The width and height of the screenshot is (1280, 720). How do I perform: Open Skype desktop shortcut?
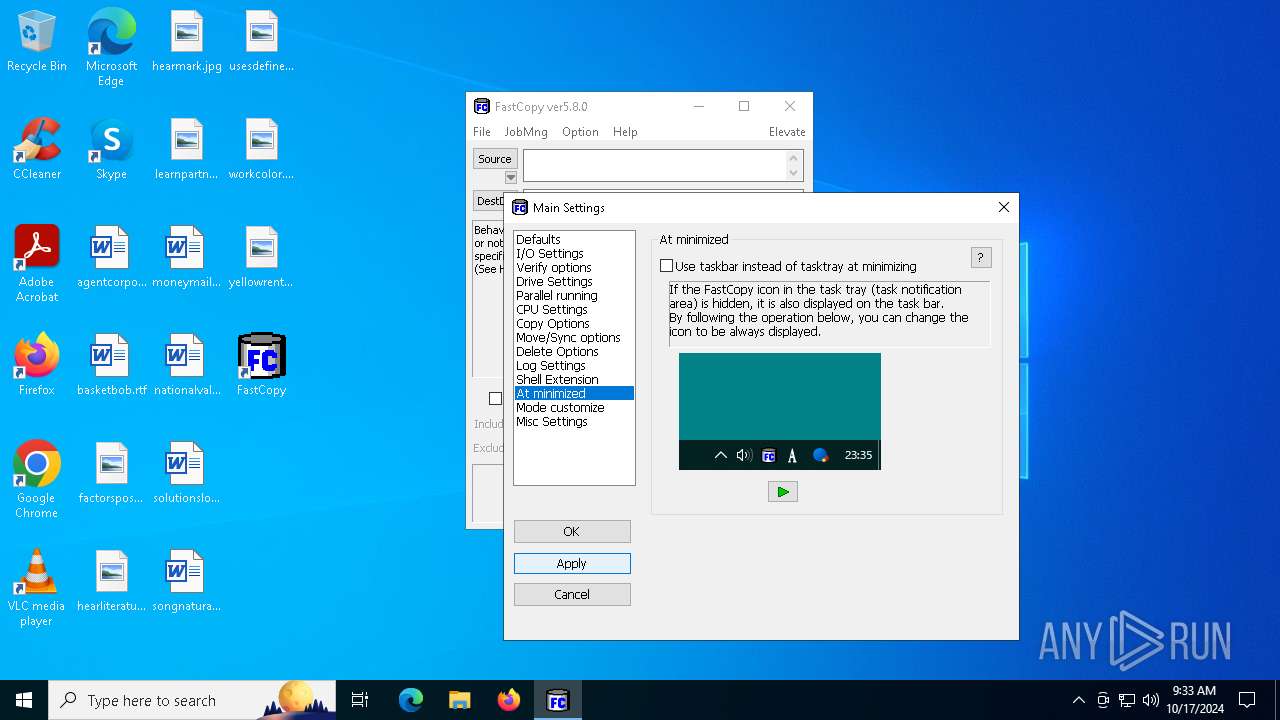[111, 150]
